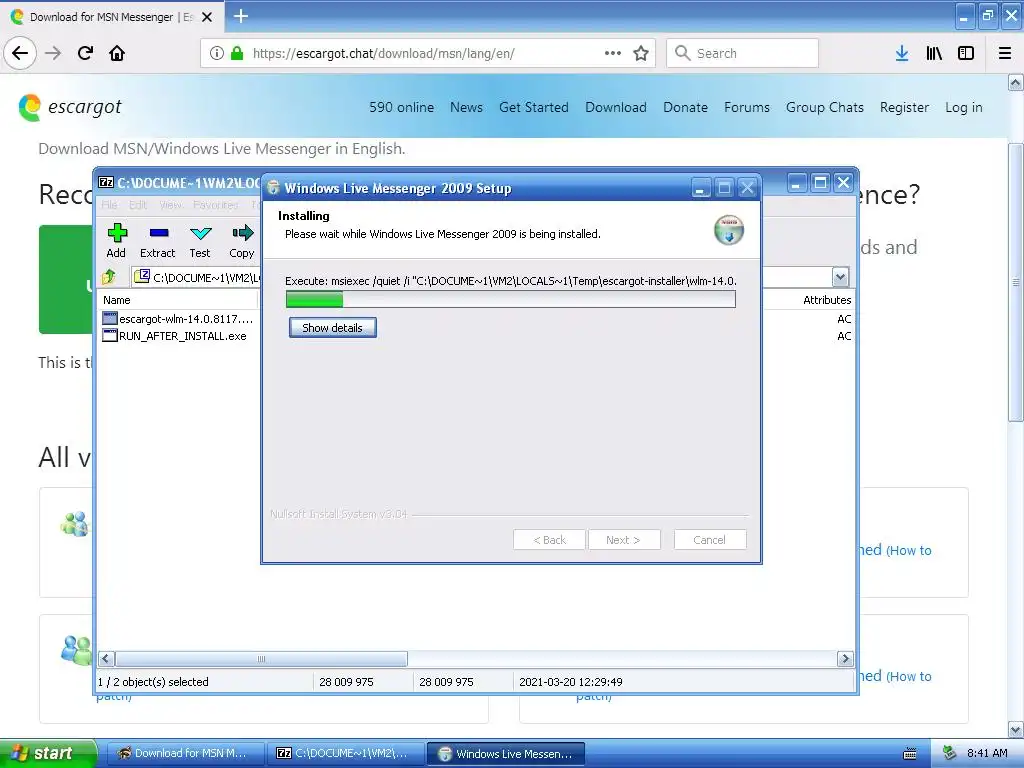Click 7-Zip Add toolbar icon
Viewport: 1024px width, 768px height.
[x=116, y=241]
